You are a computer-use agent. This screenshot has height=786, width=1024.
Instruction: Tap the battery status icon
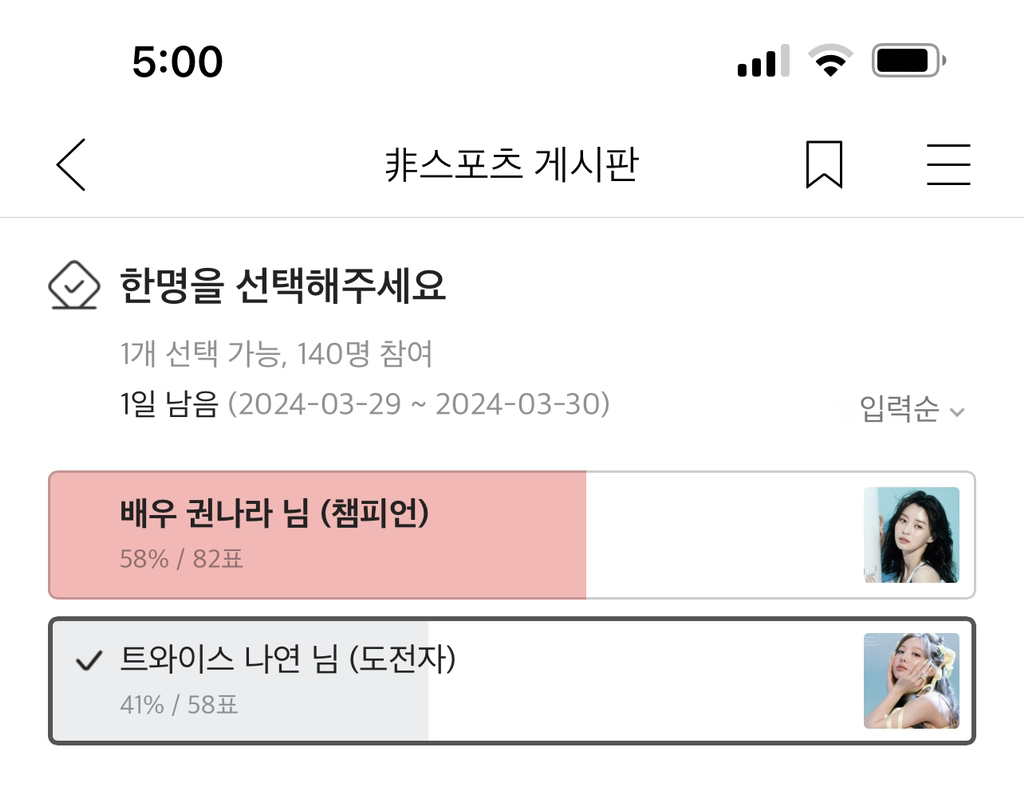pyautogui.click(x=907, y=62)
